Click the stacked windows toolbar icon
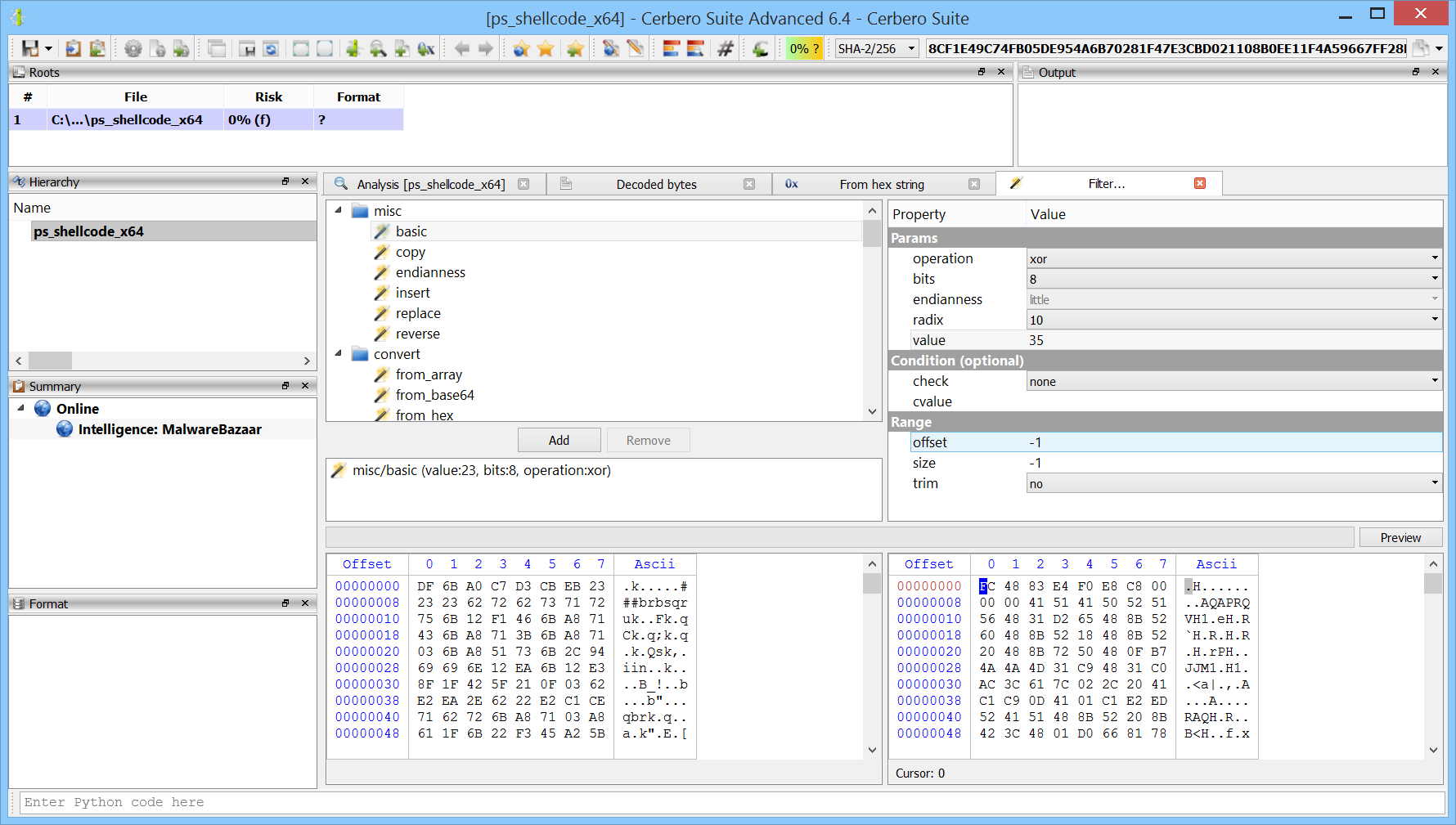 pyautogui.click(x=217, y=48)
